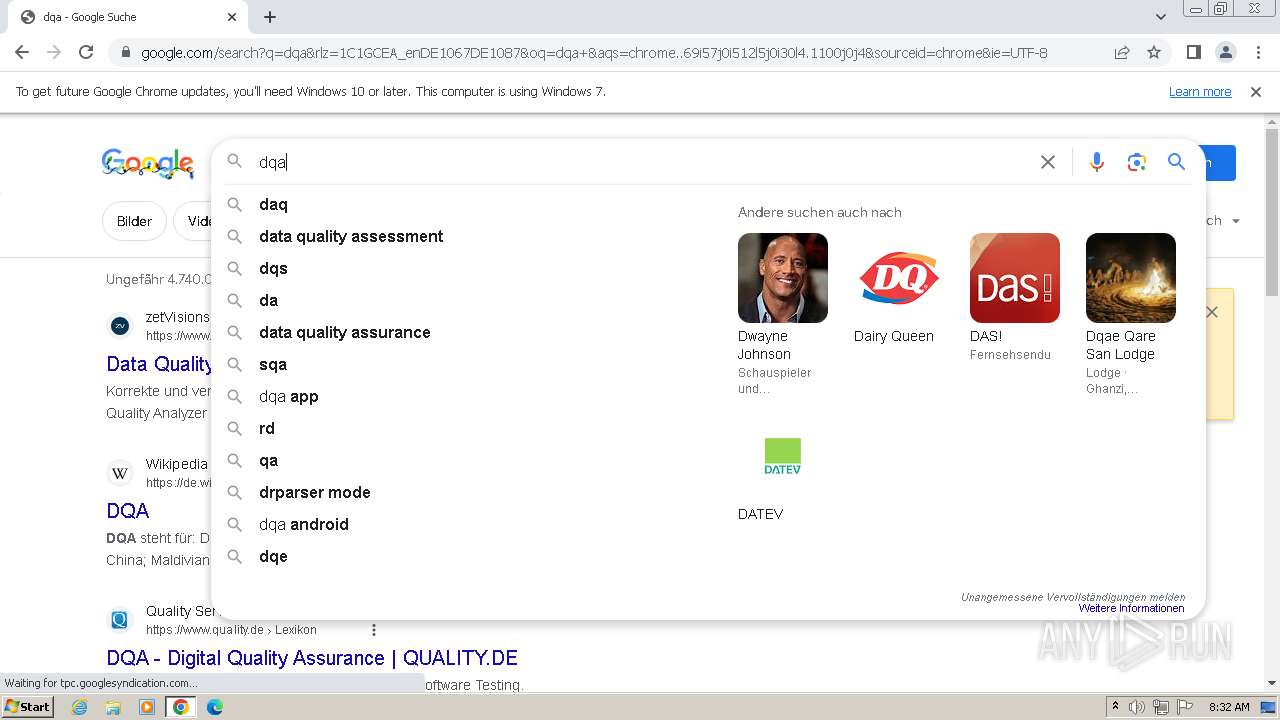Open Chrome profile avatar

[1225, 52]
